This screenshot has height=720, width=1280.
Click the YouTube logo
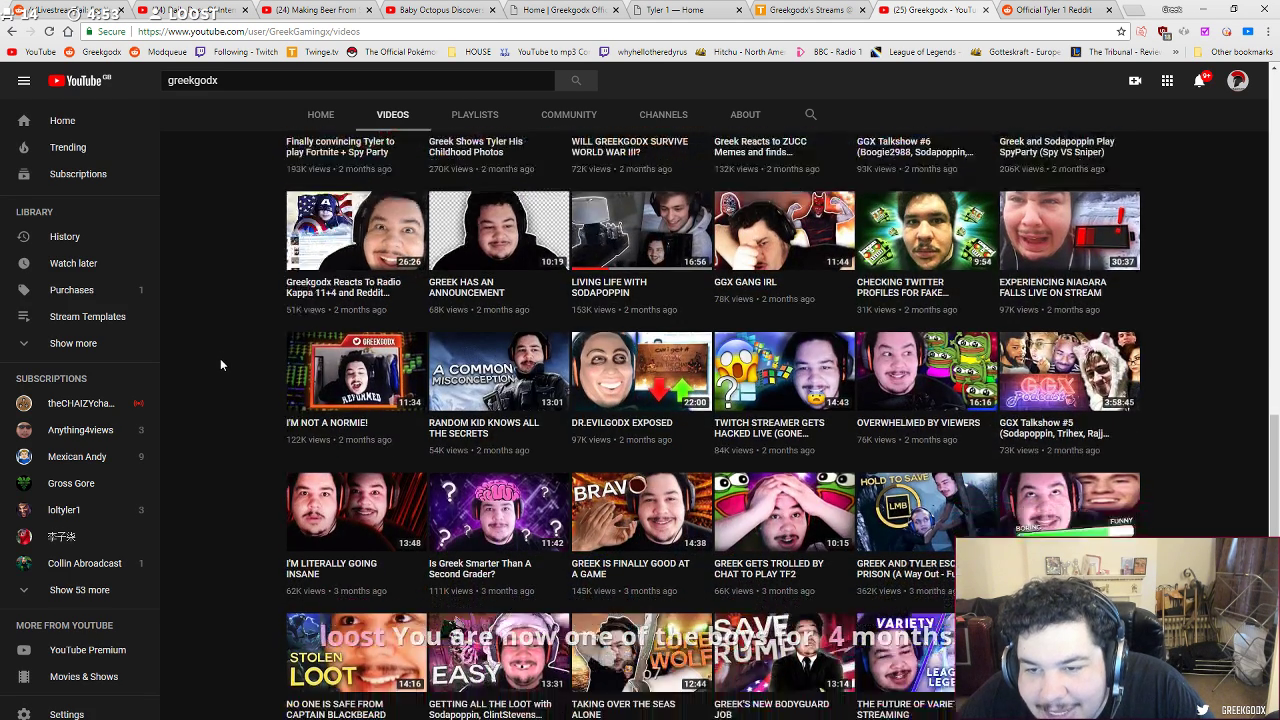click(x=80, y=81)
